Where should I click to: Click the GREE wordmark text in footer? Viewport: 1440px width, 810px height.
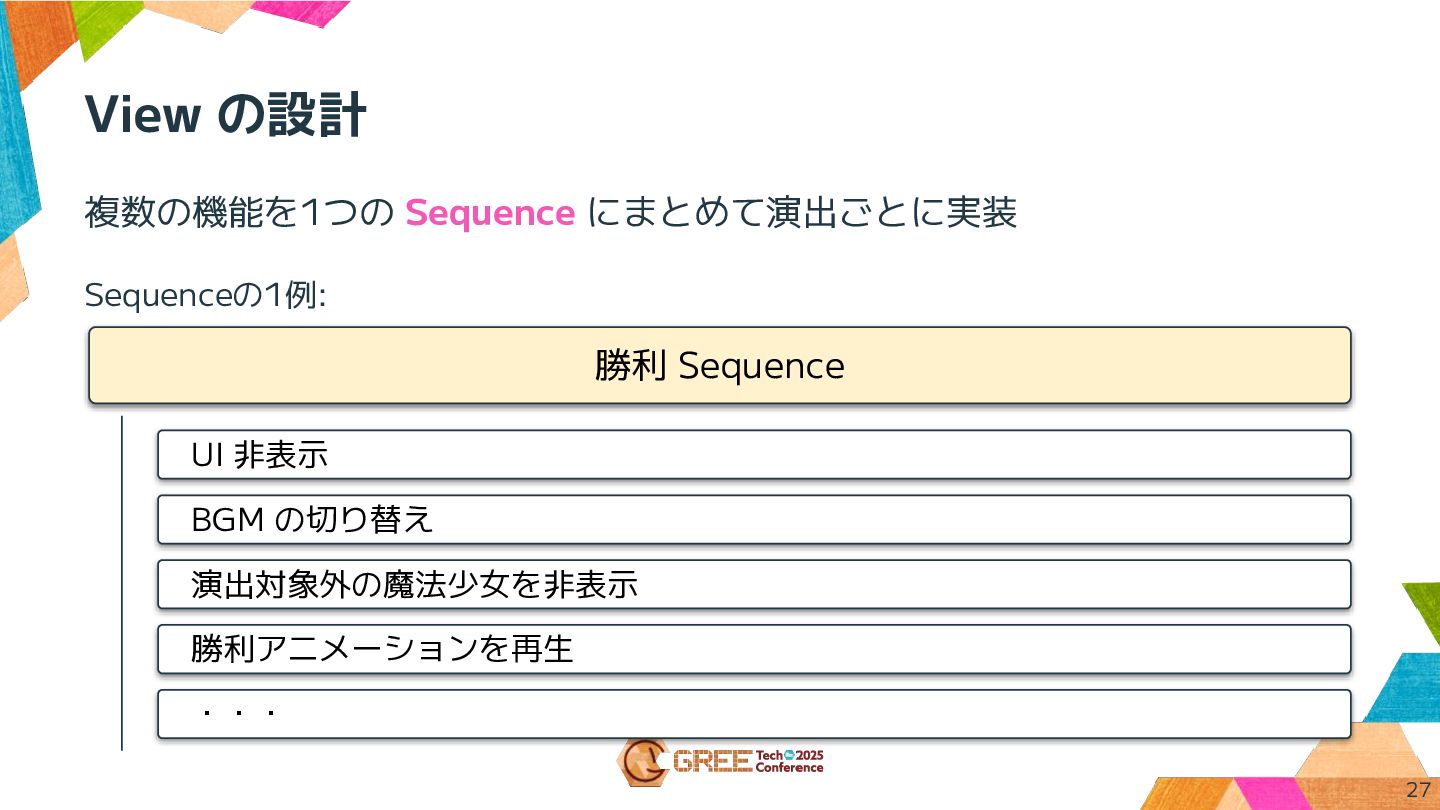(x=712, y=762)
